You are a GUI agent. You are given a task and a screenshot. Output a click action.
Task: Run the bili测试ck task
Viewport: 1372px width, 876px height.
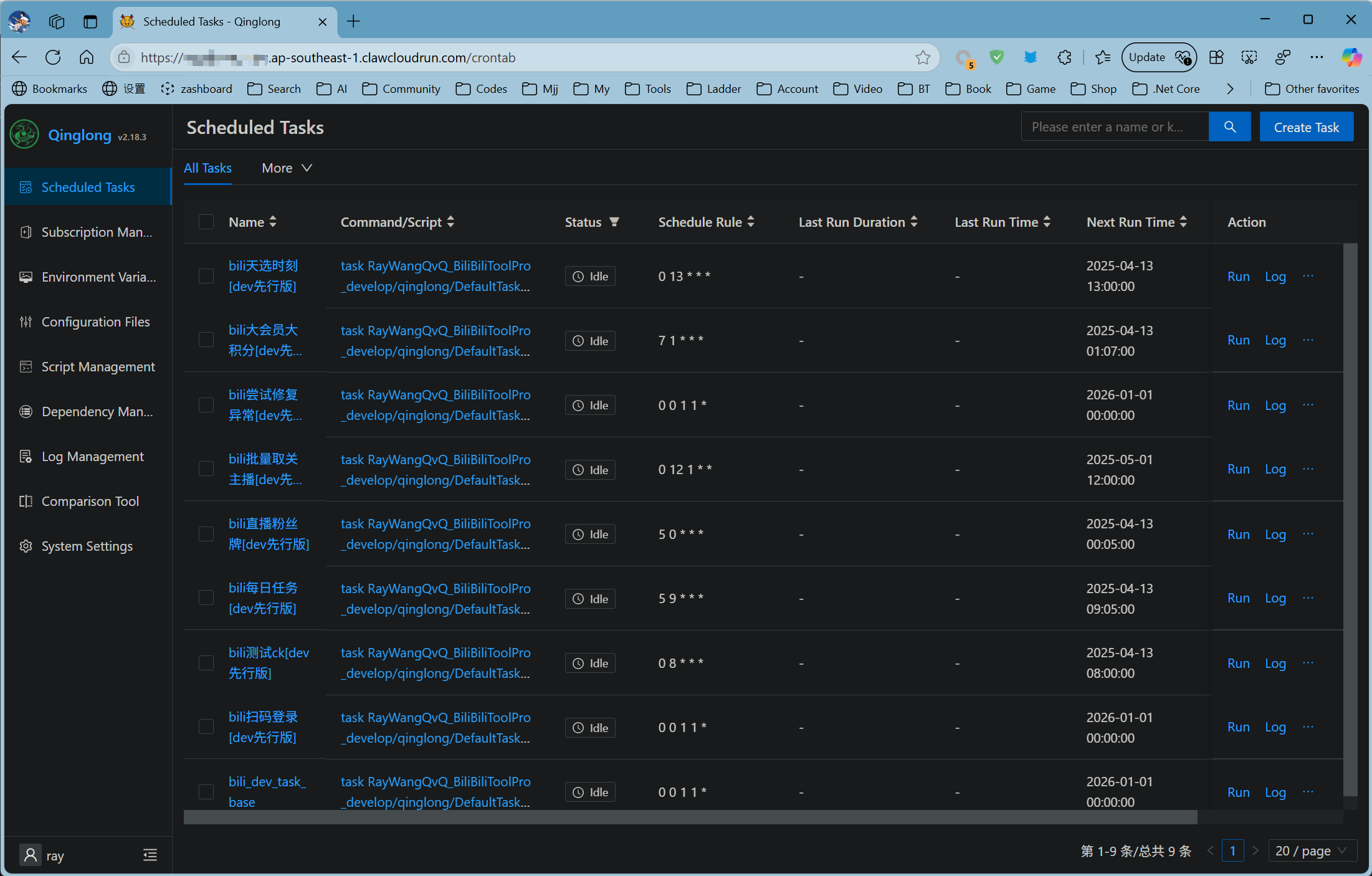point(1238,663)
